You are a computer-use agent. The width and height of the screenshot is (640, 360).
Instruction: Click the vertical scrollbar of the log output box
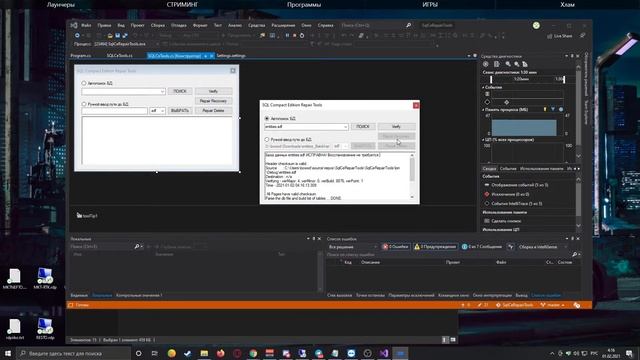tap(412, 176)
